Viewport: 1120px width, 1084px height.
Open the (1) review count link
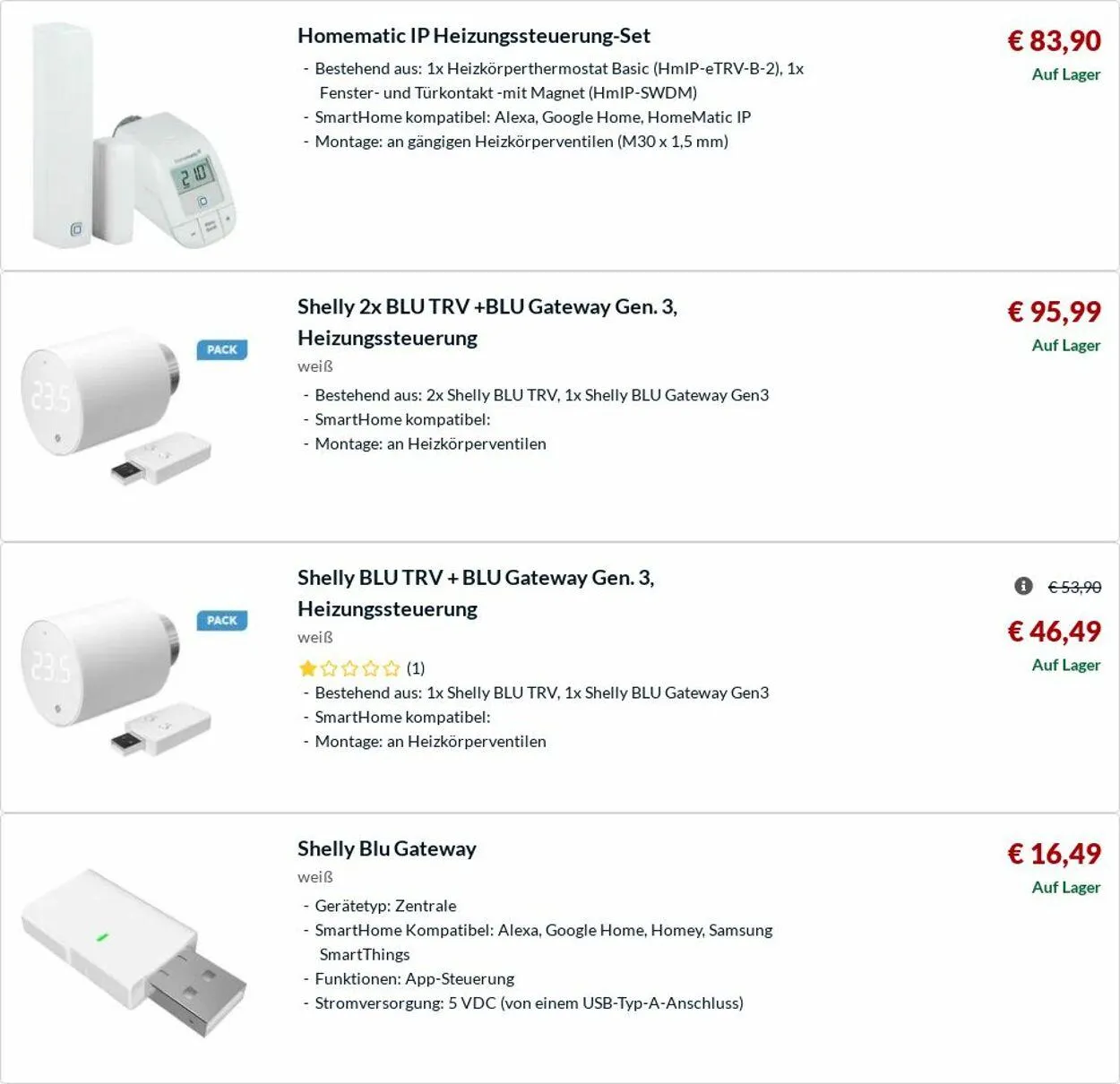pyautogui.click(x=416, y=668)
